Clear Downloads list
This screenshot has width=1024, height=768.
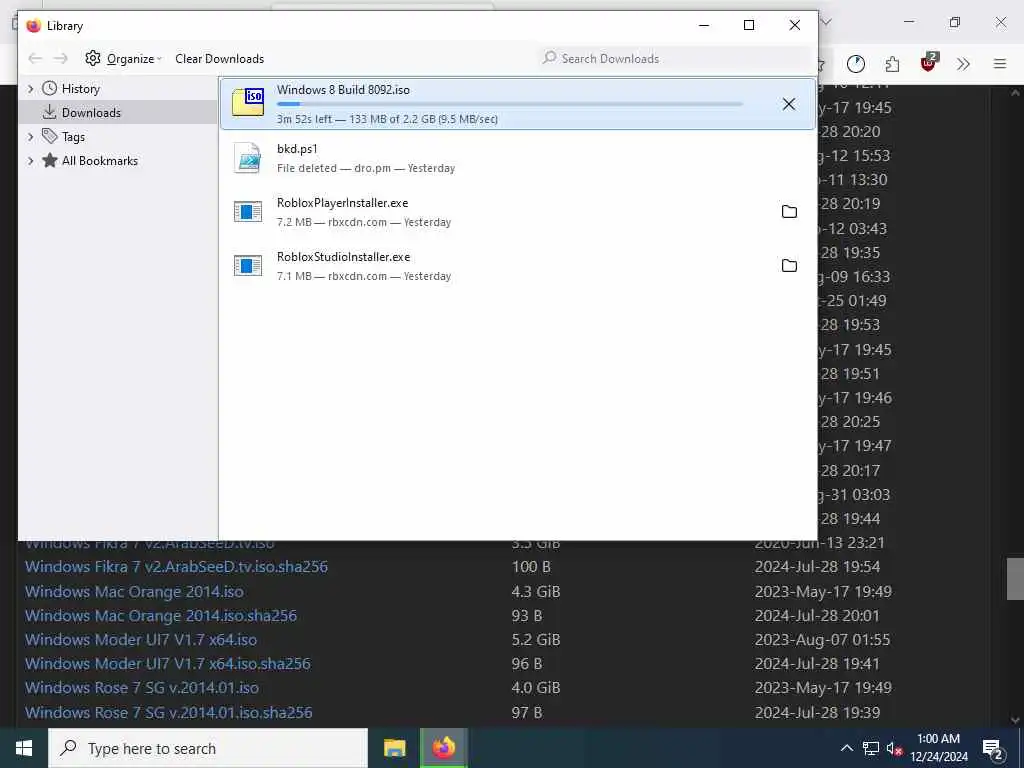click(219, 59)
